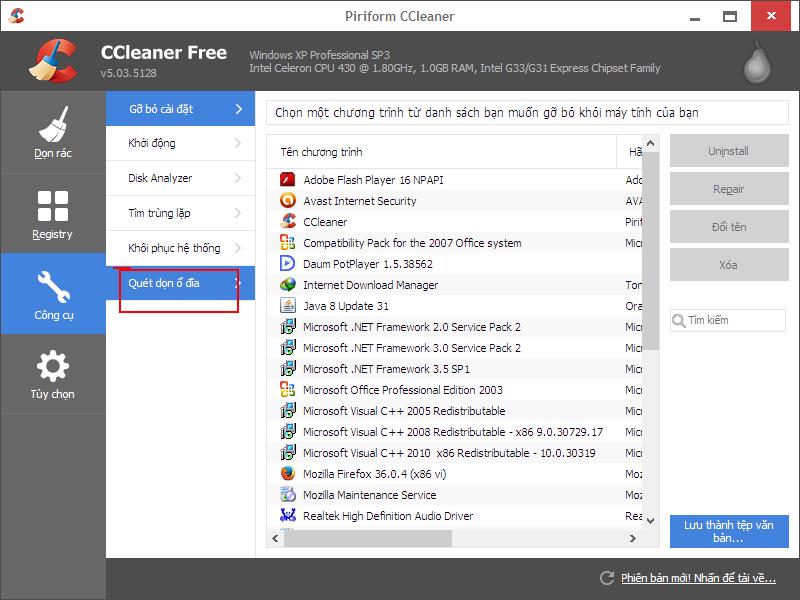The height and width of the screenshot is (600, 800).
Task: Open Khôi phục hệ thống tool
Action: tap(181, 248)
